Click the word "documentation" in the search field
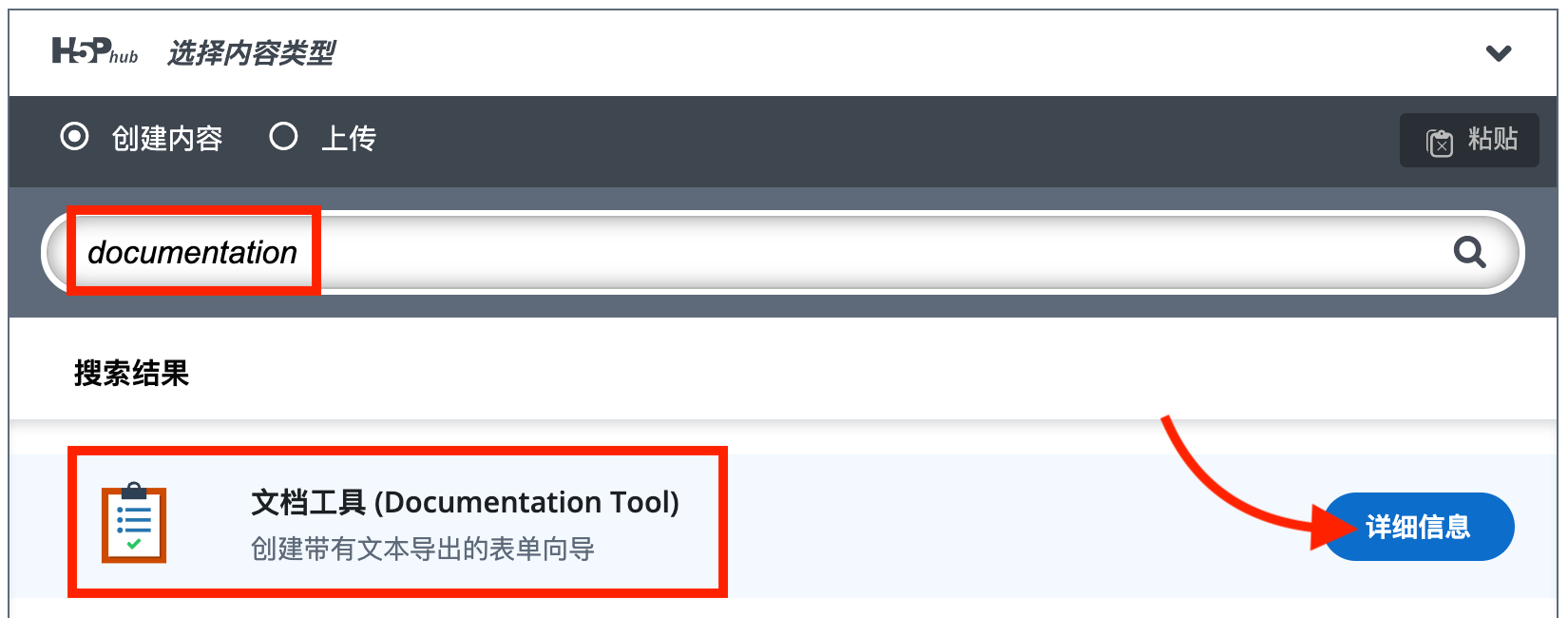The image size is (1568, 618). coord(193,253)
